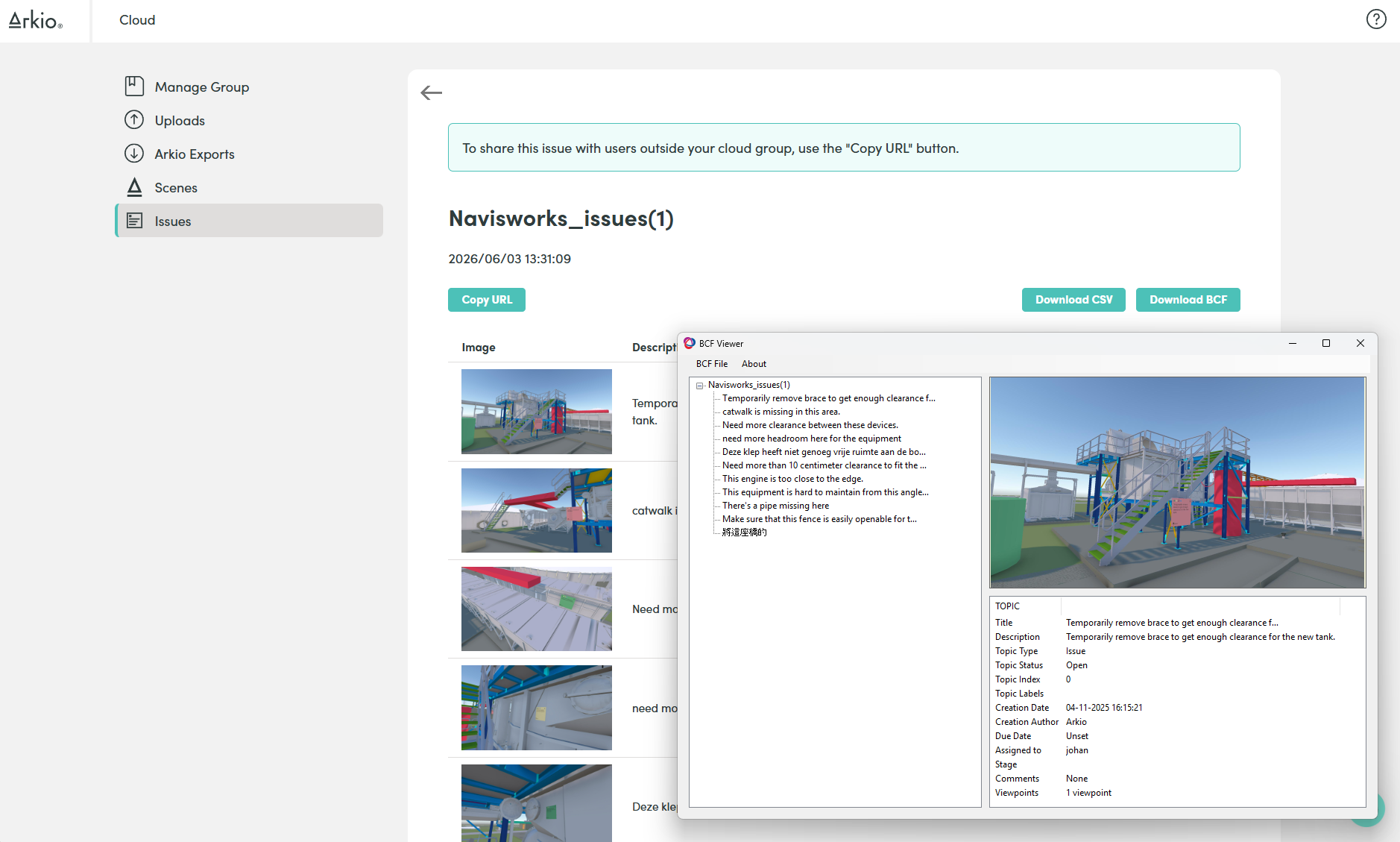Viewport: 1400px width, 842px height.
Task: Click the timestamp 2026/06/03 13:31:09
Action: coord(510,259)
